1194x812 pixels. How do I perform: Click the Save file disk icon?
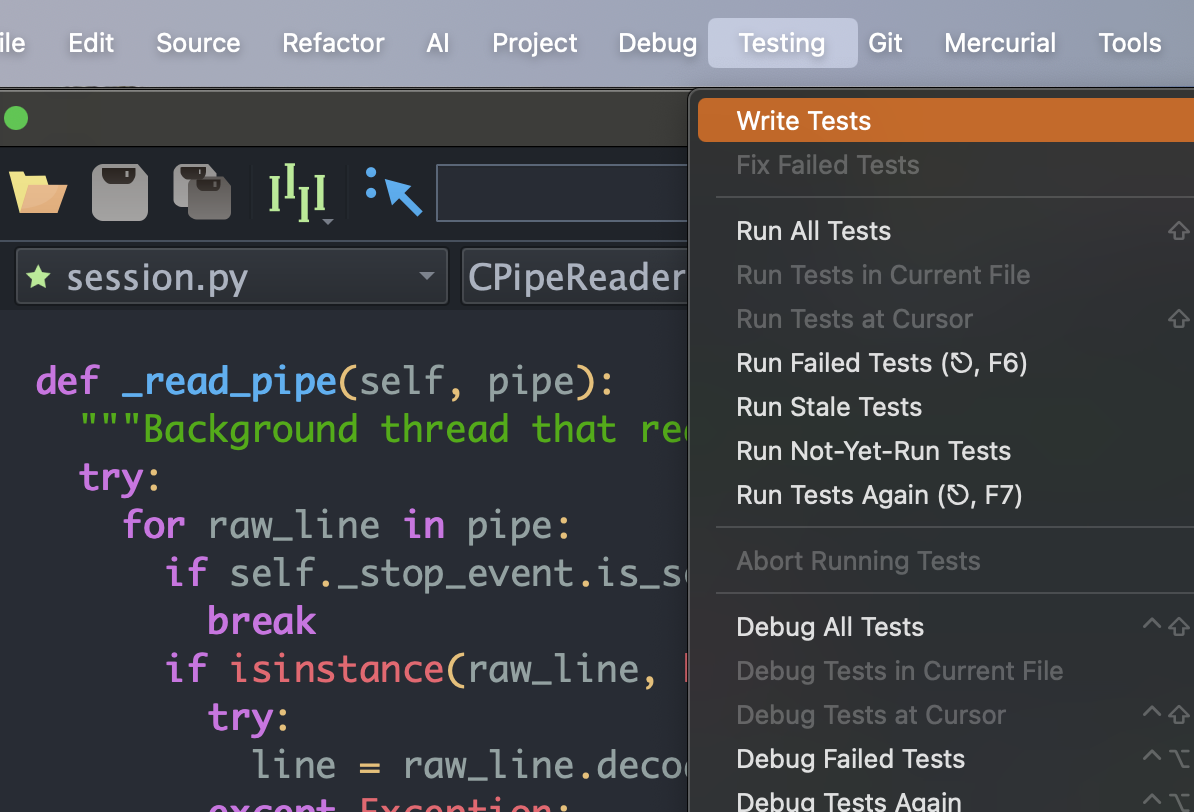point(120,193)
